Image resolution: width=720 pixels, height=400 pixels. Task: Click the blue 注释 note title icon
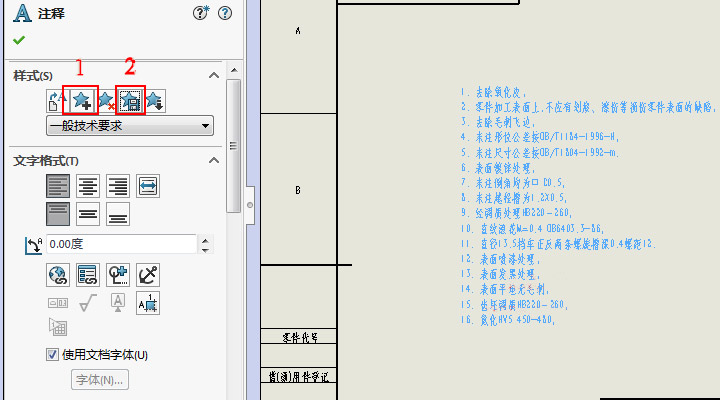click(22, 13)
